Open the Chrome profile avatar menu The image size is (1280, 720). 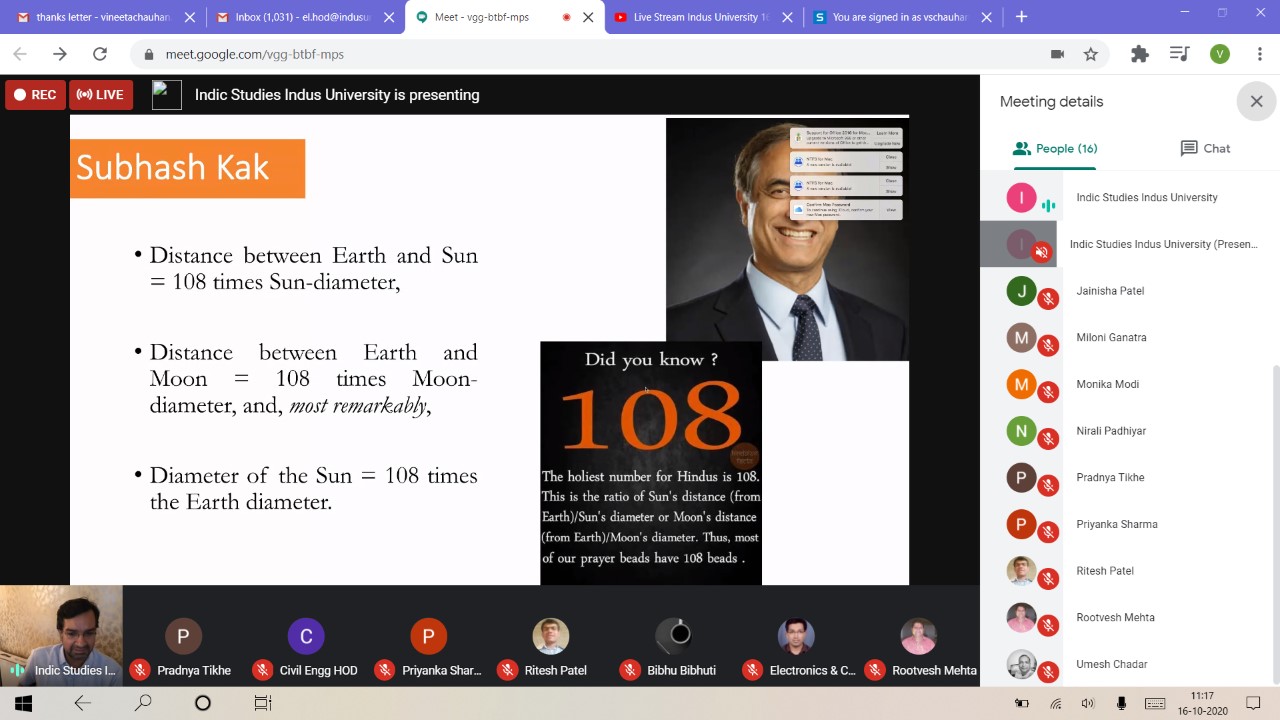[1219, 54]
